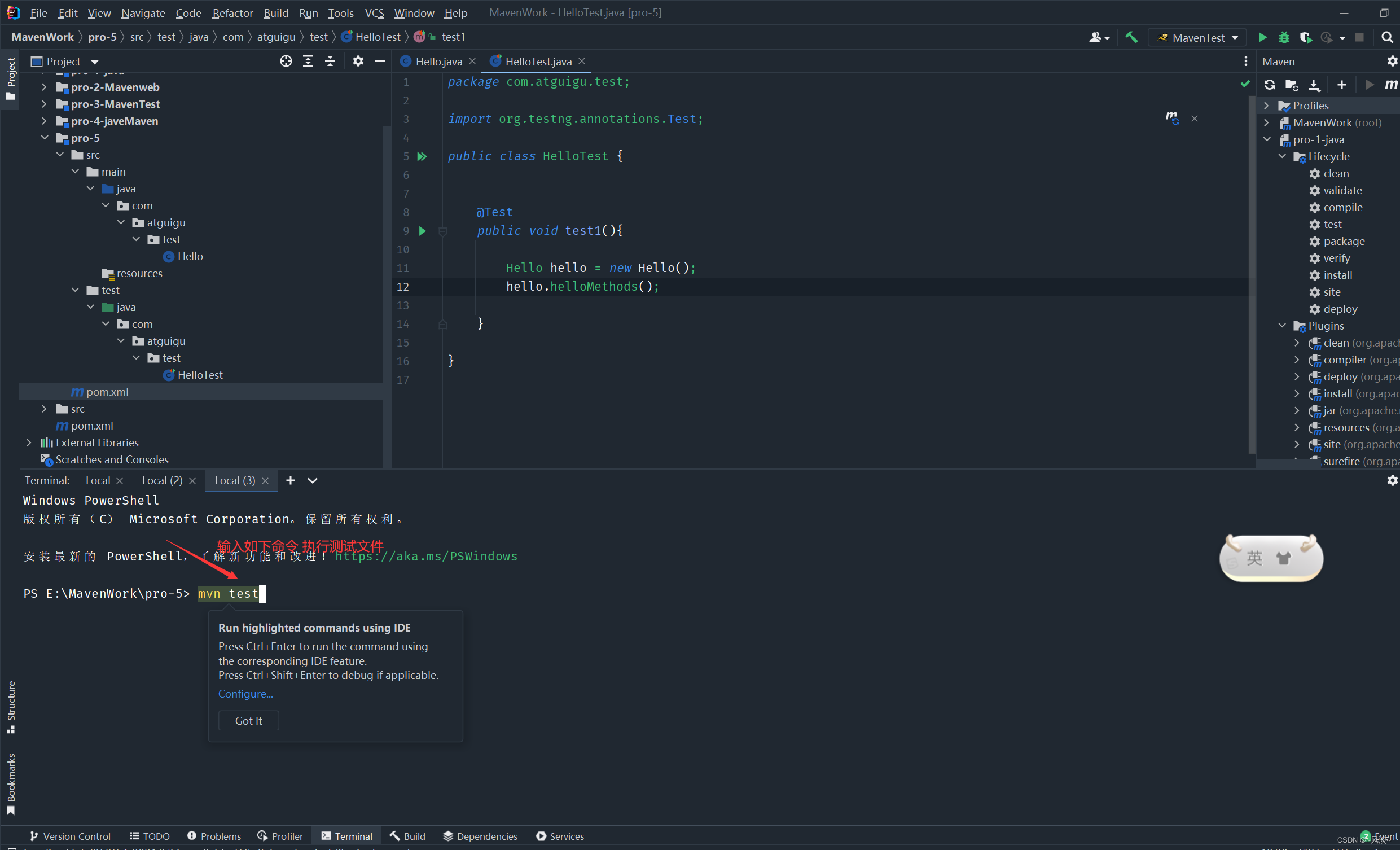Switch to the Hello.java editor tab

click(438, 62)
